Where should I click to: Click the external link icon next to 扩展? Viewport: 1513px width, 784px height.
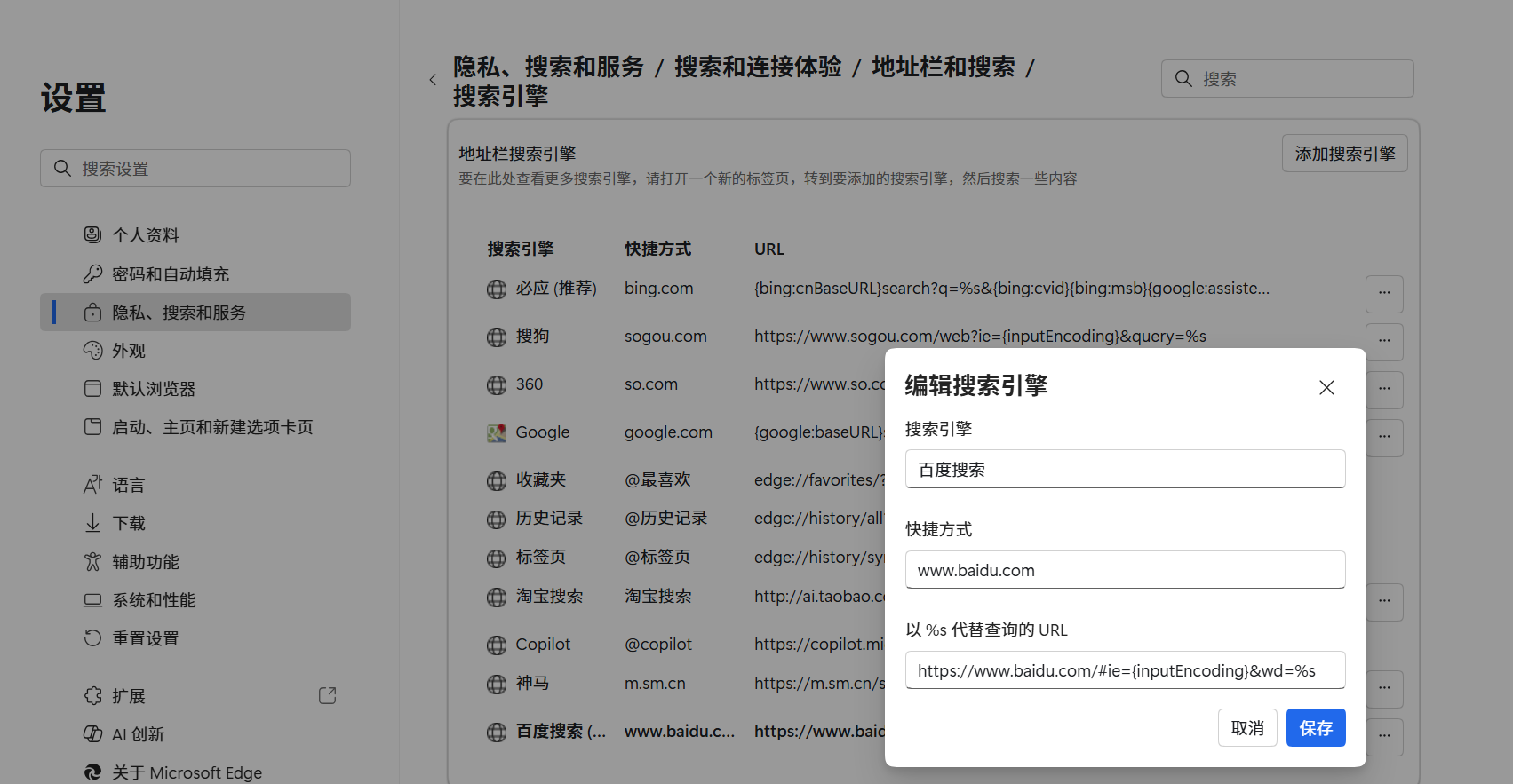click(x=327, y=695)
